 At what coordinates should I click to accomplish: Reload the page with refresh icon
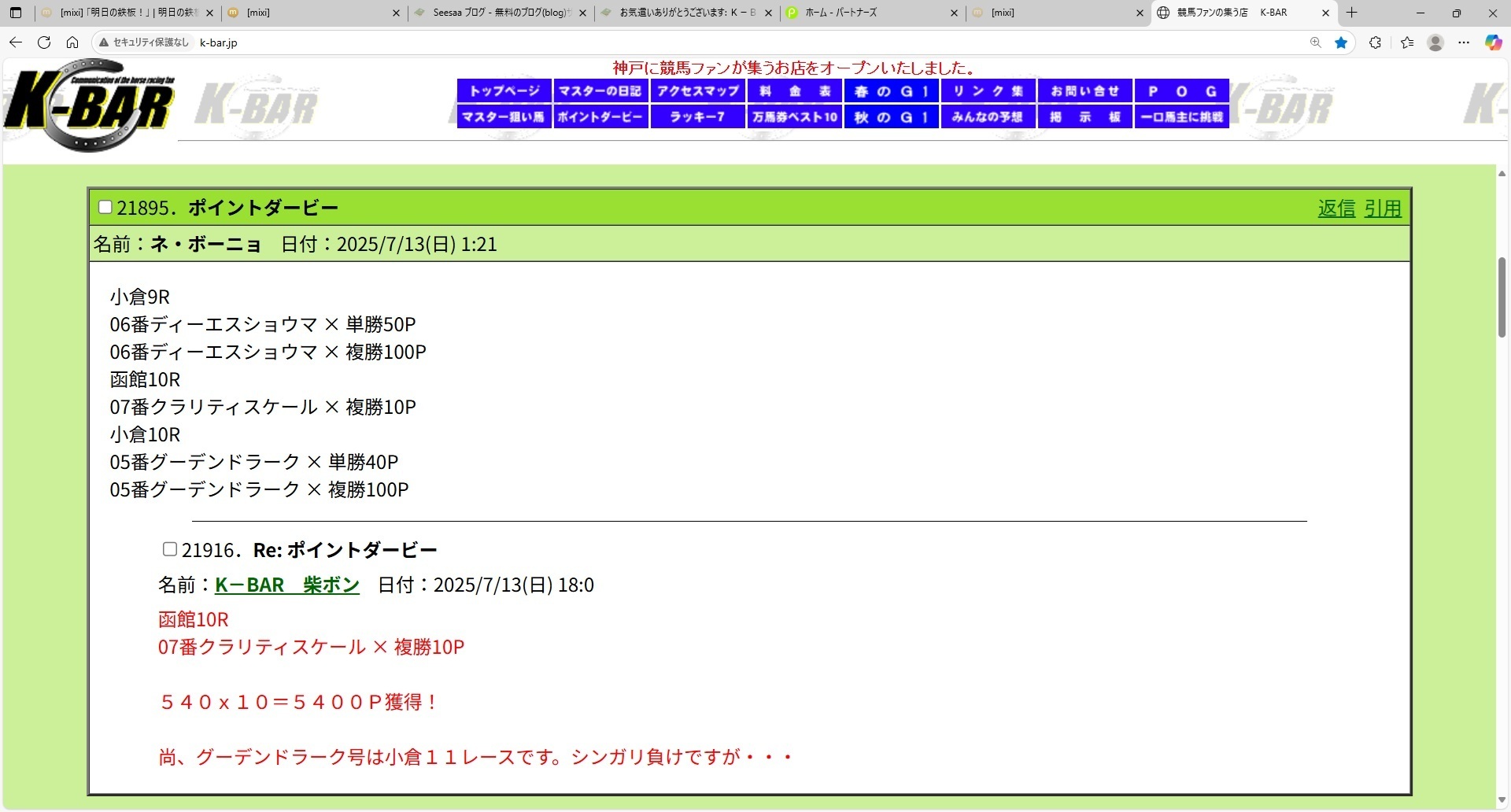click(44, 42)
